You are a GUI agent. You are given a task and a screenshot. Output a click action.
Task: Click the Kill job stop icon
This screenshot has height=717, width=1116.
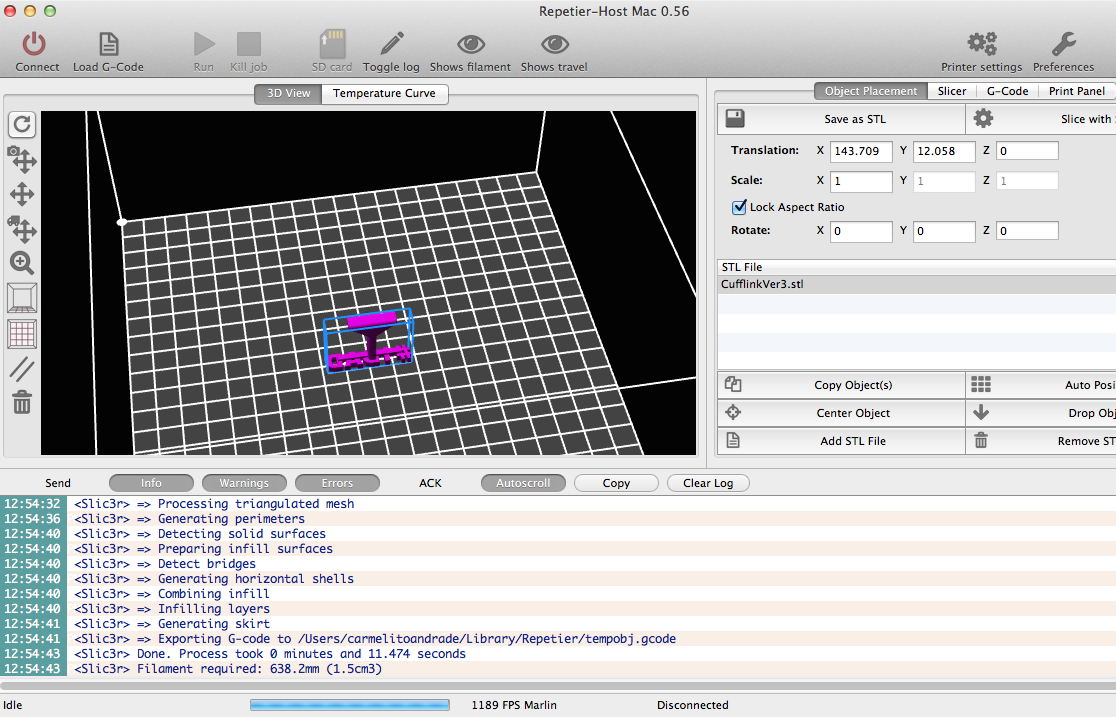pos(248,44)
